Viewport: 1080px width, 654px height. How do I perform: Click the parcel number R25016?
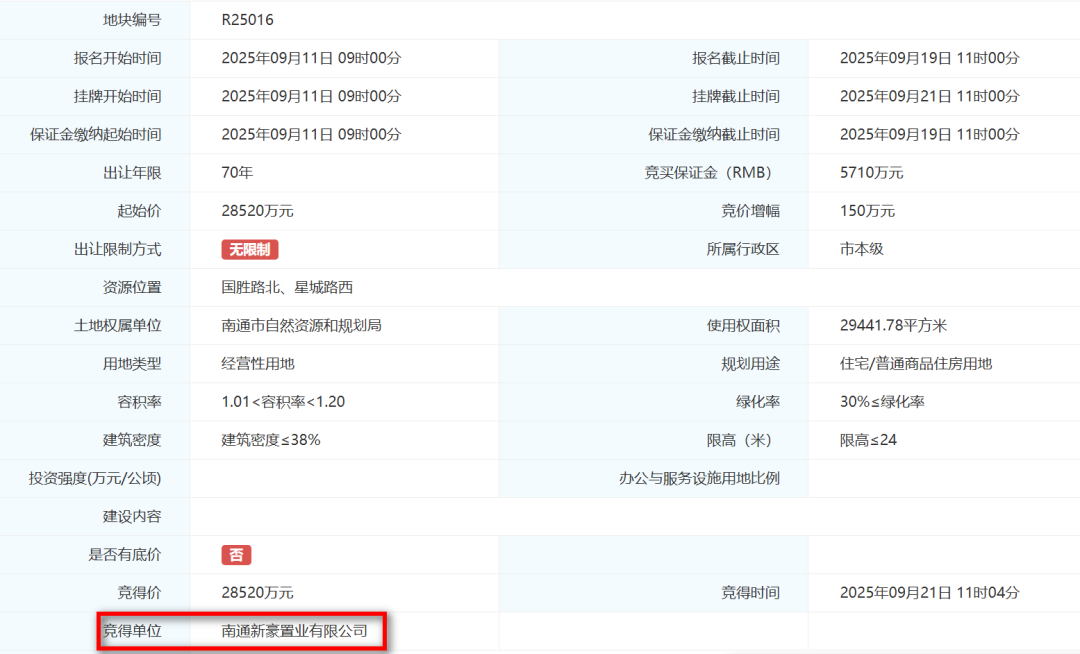coord(247,20)
